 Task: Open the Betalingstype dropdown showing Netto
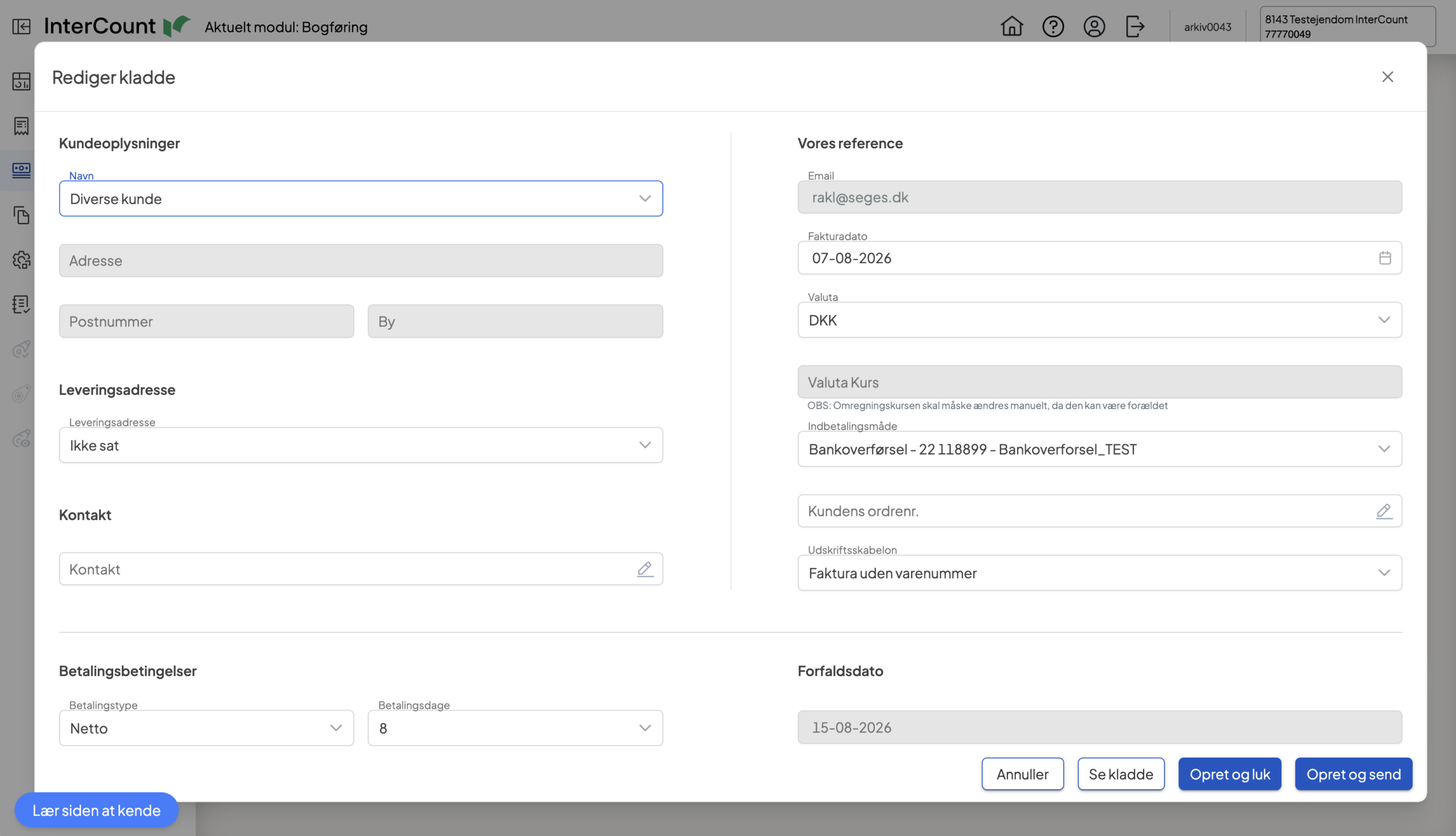[206, 728]
